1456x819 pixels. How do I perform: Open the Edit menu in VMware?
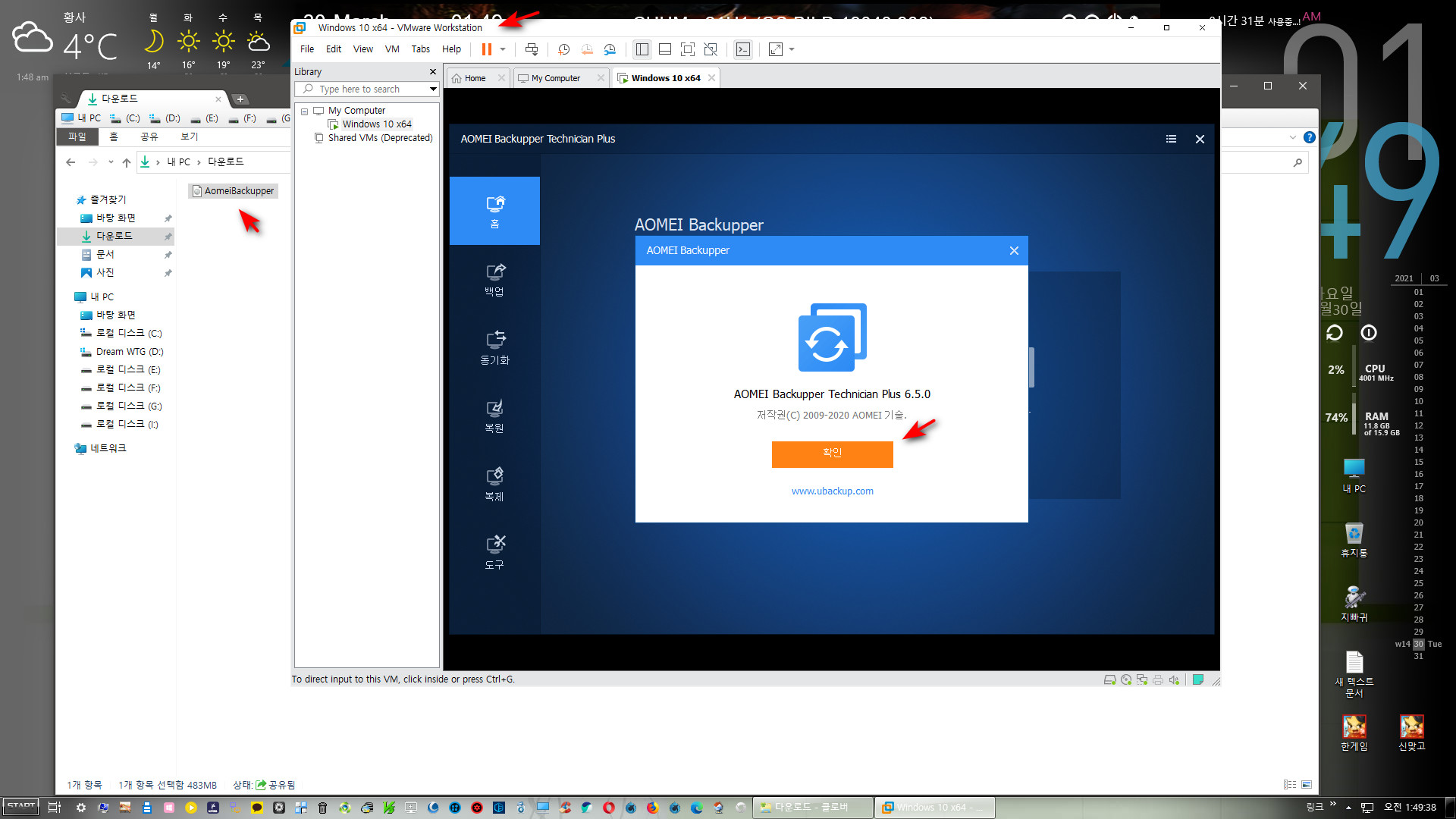click(x=334, y=49)
